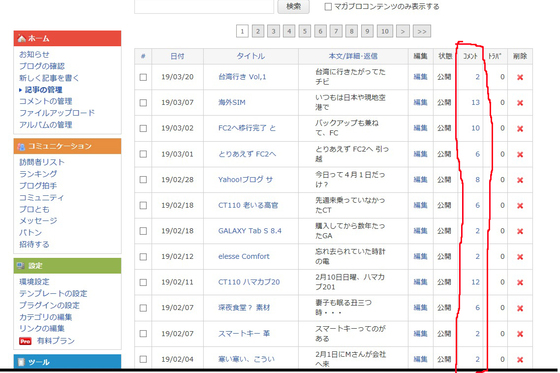Tick the 海外SIM row checkbox

143,103
